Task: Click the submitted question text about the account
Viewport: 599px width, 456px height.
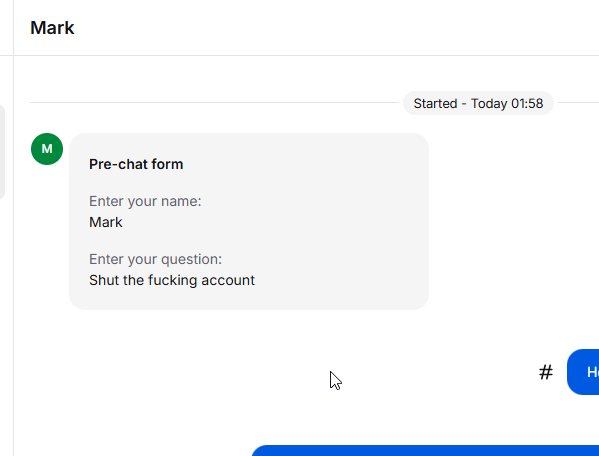Action: pyautogui.click(x=172, y=280)
